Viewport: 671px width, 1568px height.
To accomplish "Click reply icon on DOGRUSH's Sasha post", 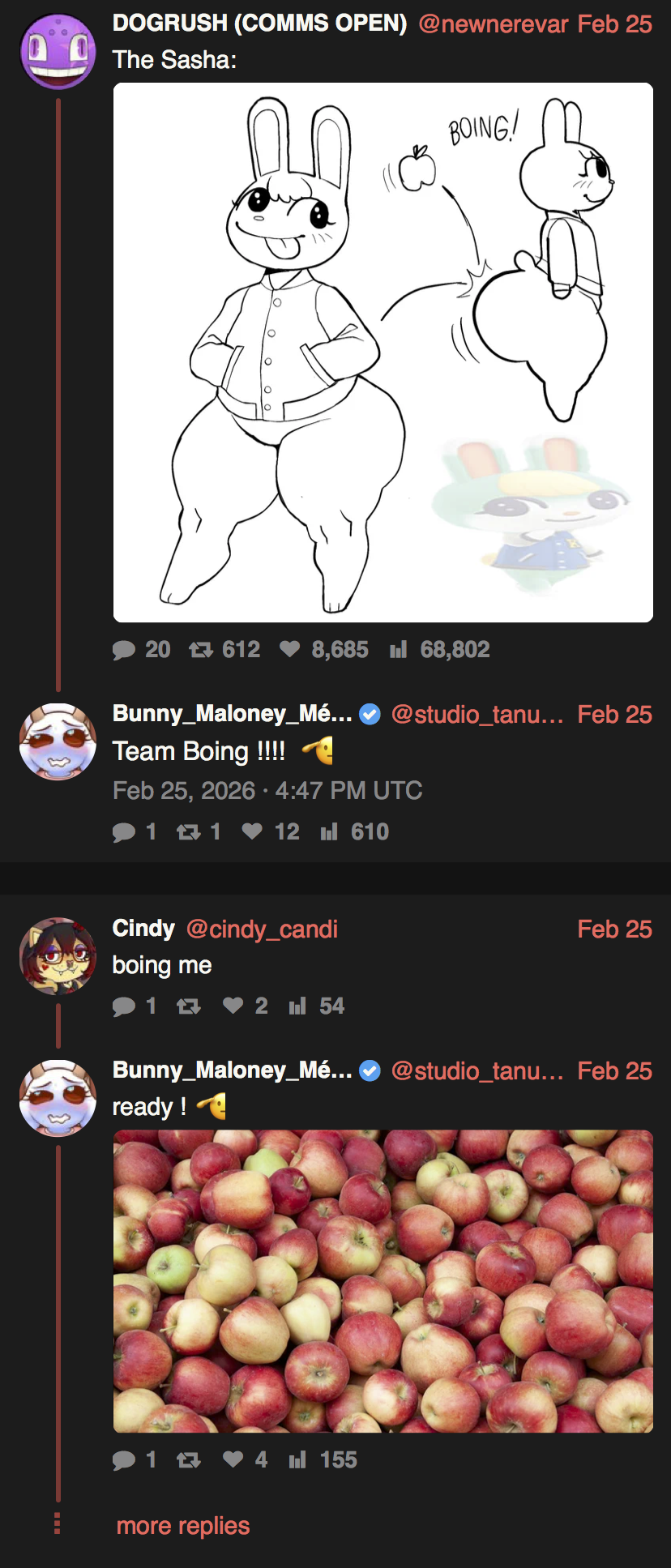I will coord(124,650).
